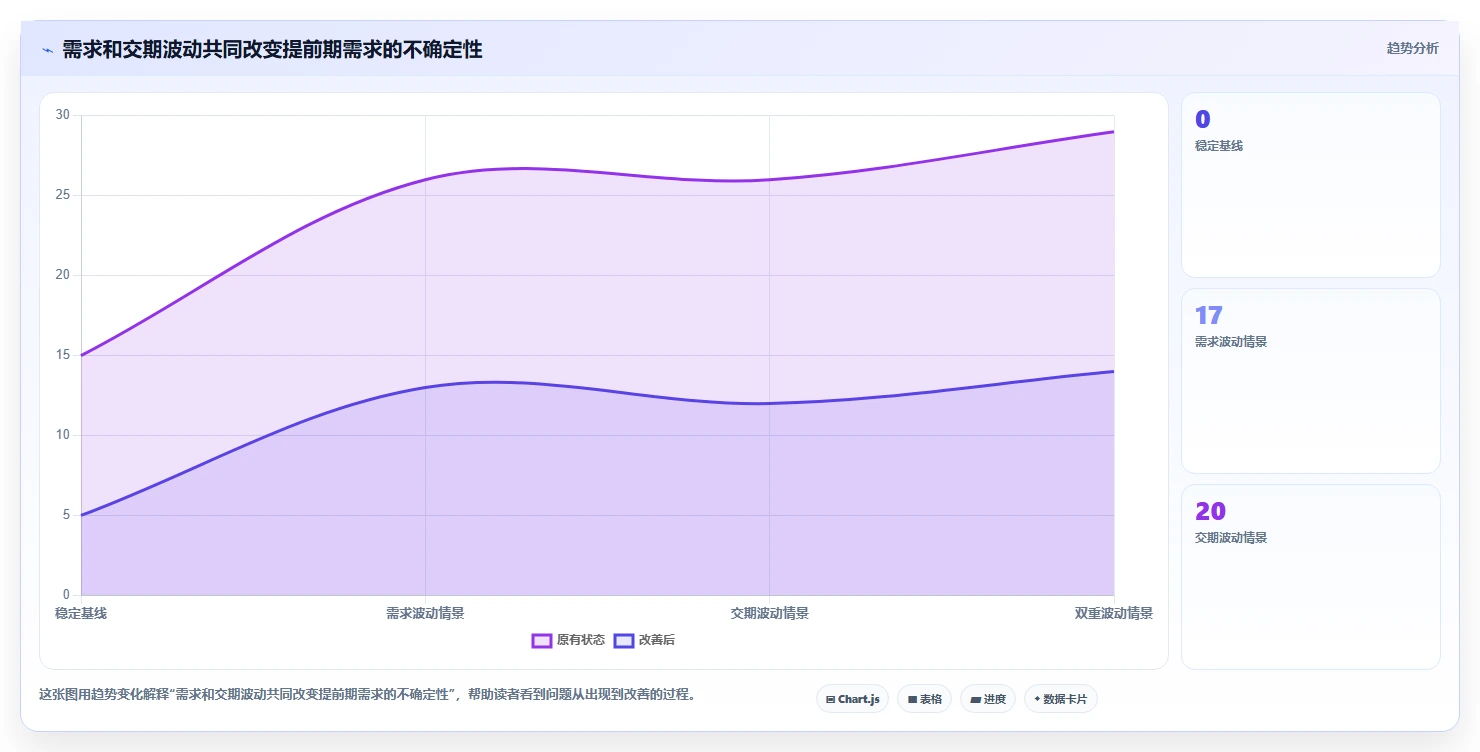Screen dimensions: 1480x752
Task: Click the 表格 tag button
Action: point(924,699)
